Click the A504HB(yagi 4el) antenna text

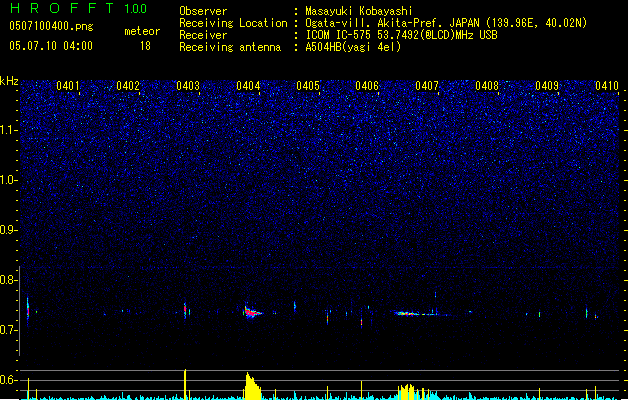(x=353, y=47)
